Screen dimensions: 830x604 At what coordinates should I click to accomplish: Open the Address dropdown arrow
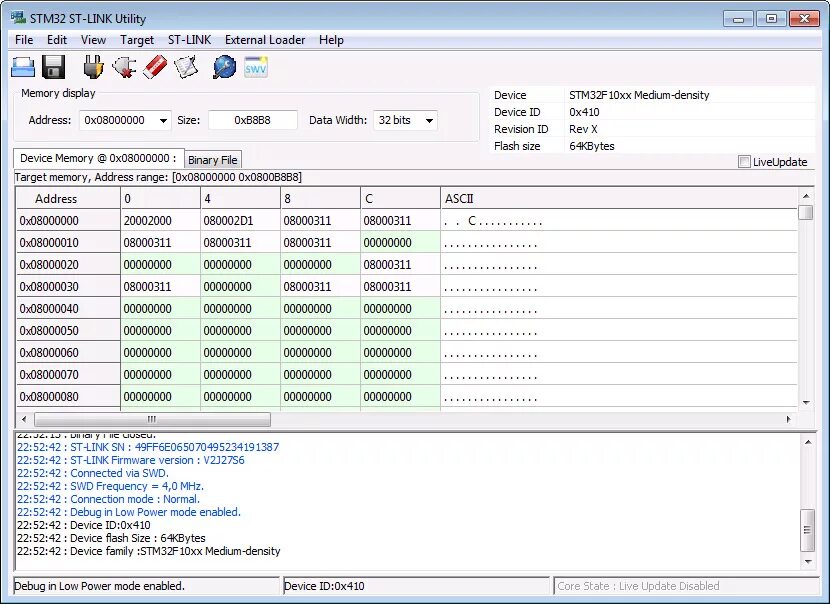[x=163, y=121]
